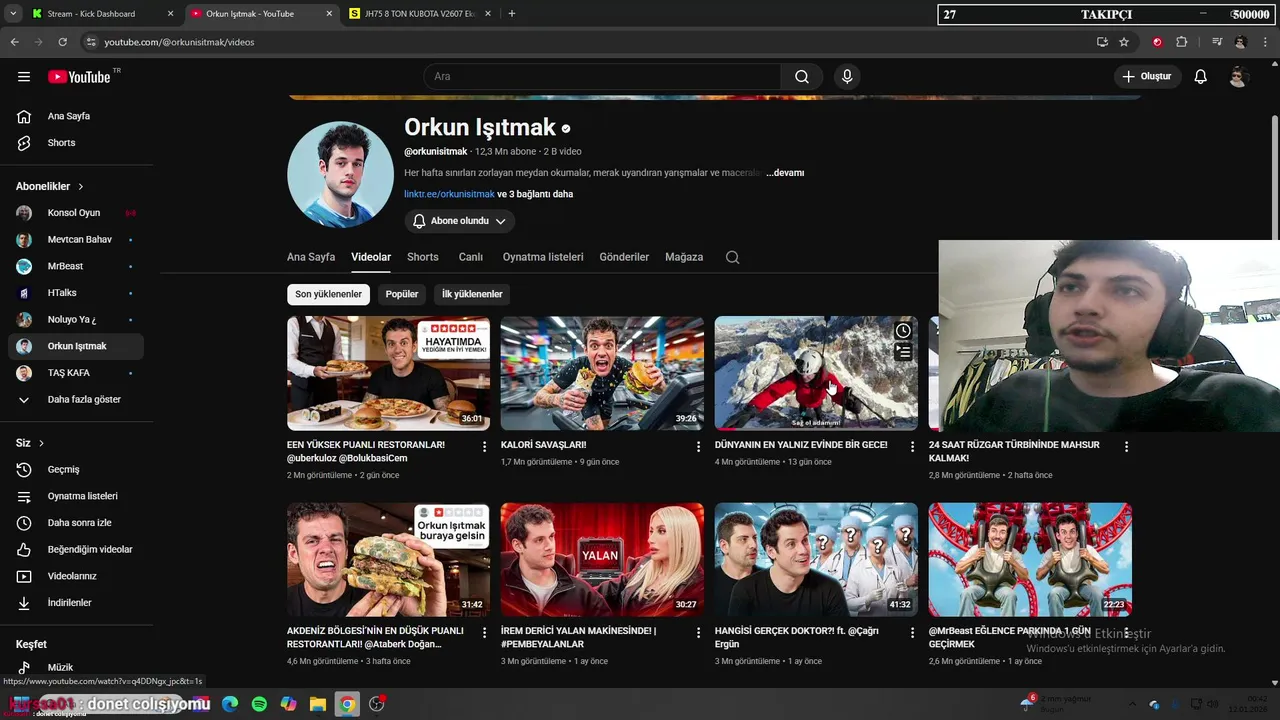Switch to channel Shorts tab
Screen dimensions: 1280x720
(x=423, y=257)
